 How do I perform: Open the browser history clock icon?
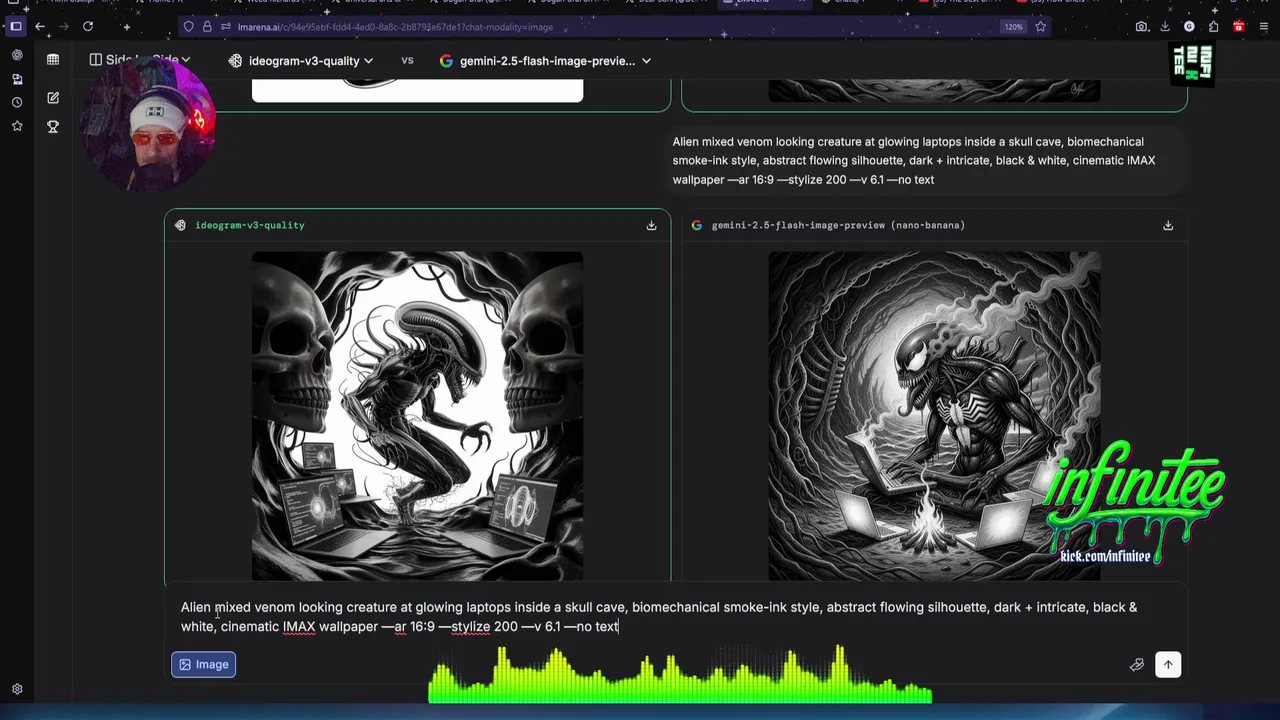click(17, 102)
